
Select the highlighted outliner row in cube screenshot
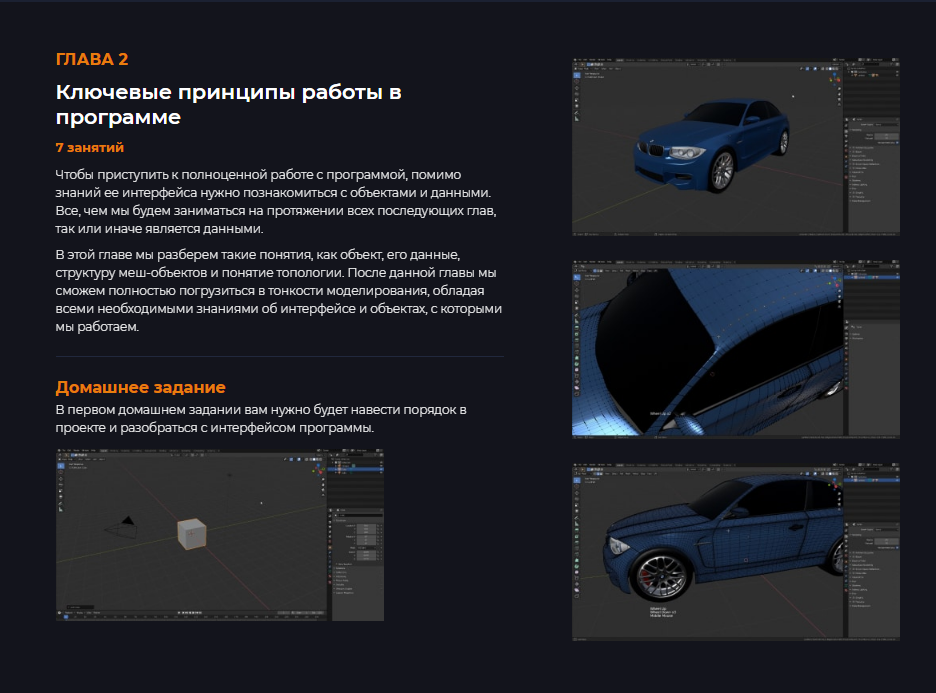click(x=355, y=468)
